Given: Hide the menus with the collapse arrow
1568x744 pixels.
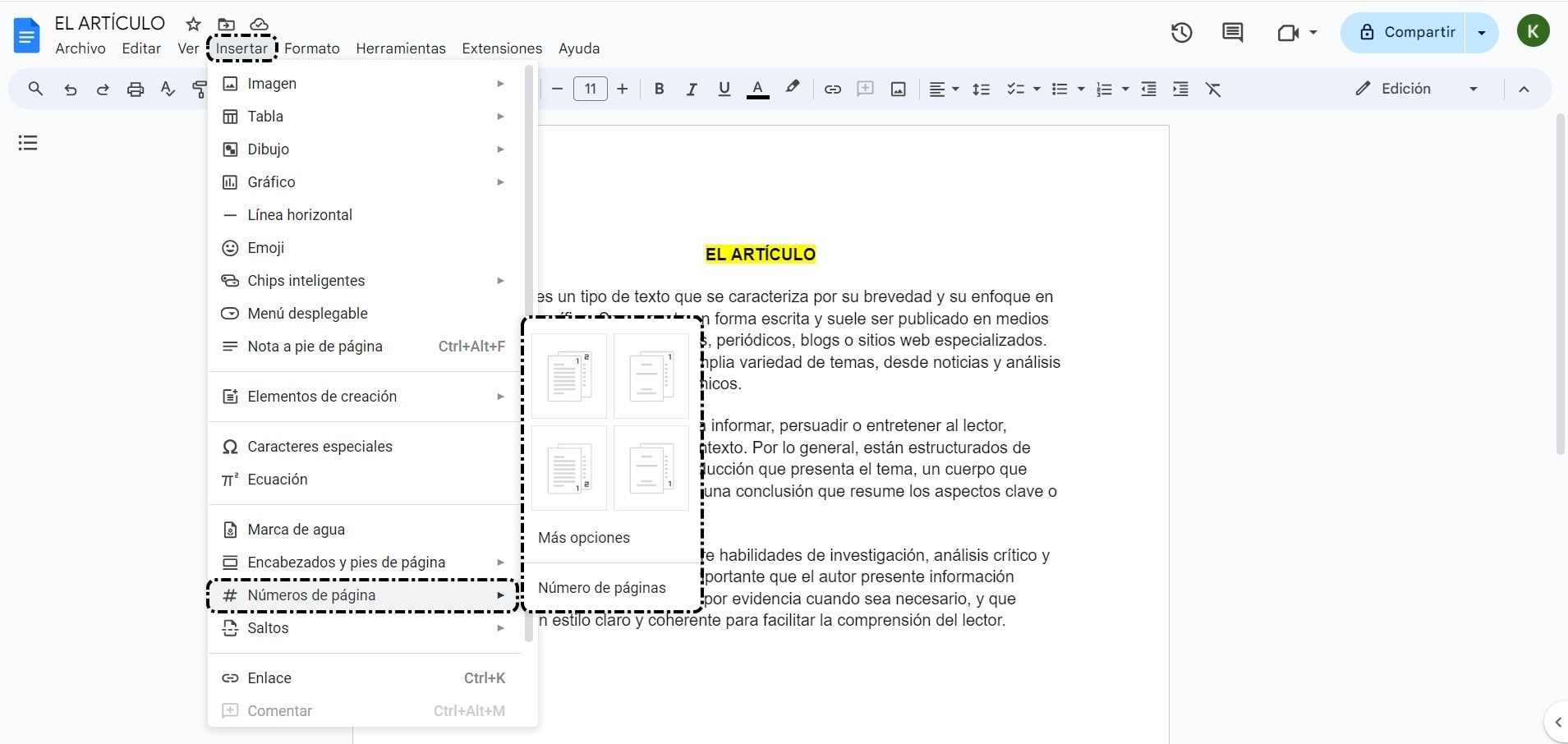Looking at the screenshot, I should click(1524, 89).
